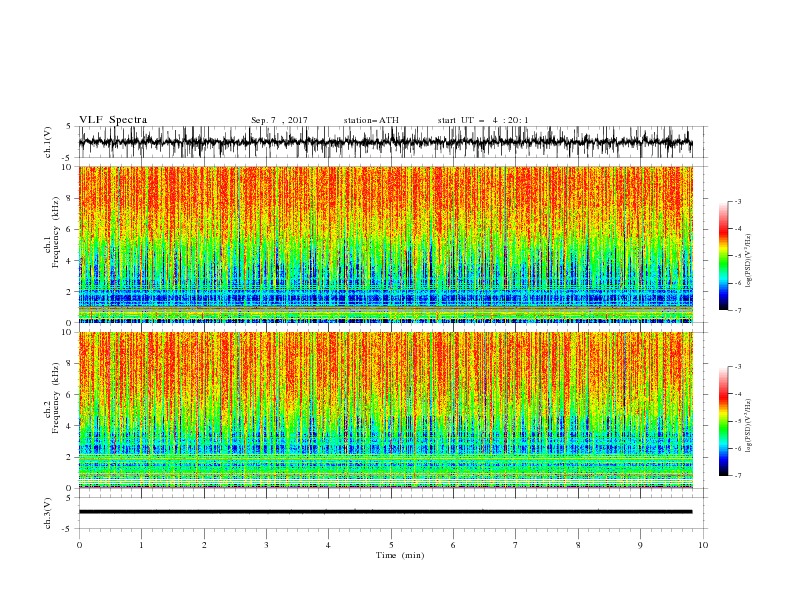Image resolution: width=792 pixels, height=612 pixels.
Task: Click the "ch.1(V)" axis label
Action: pyautogui.click(x=48, y=142)
